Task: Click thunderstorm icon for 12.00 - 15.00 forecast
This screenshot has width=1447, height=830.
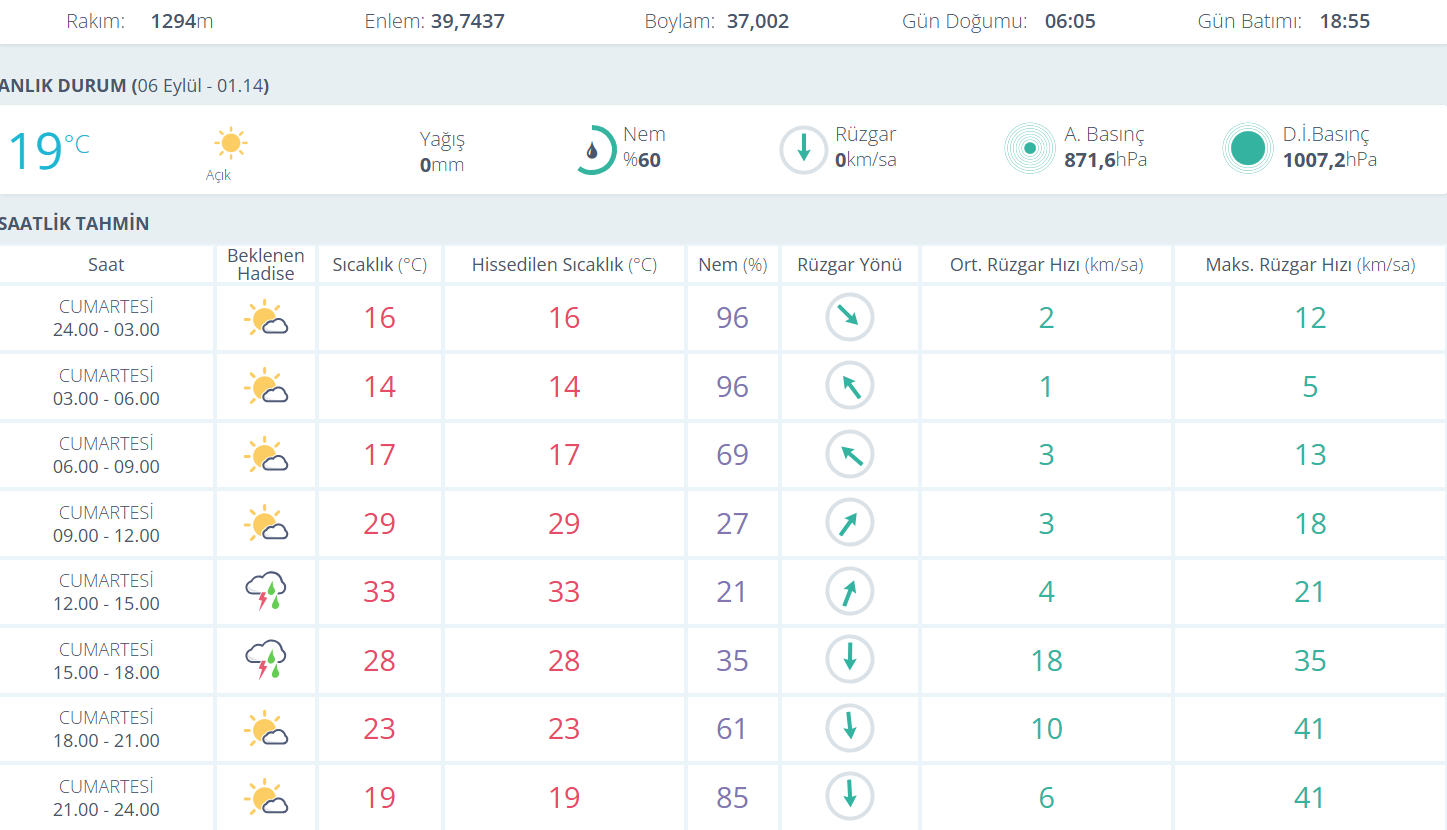Action: click(266, 591)
